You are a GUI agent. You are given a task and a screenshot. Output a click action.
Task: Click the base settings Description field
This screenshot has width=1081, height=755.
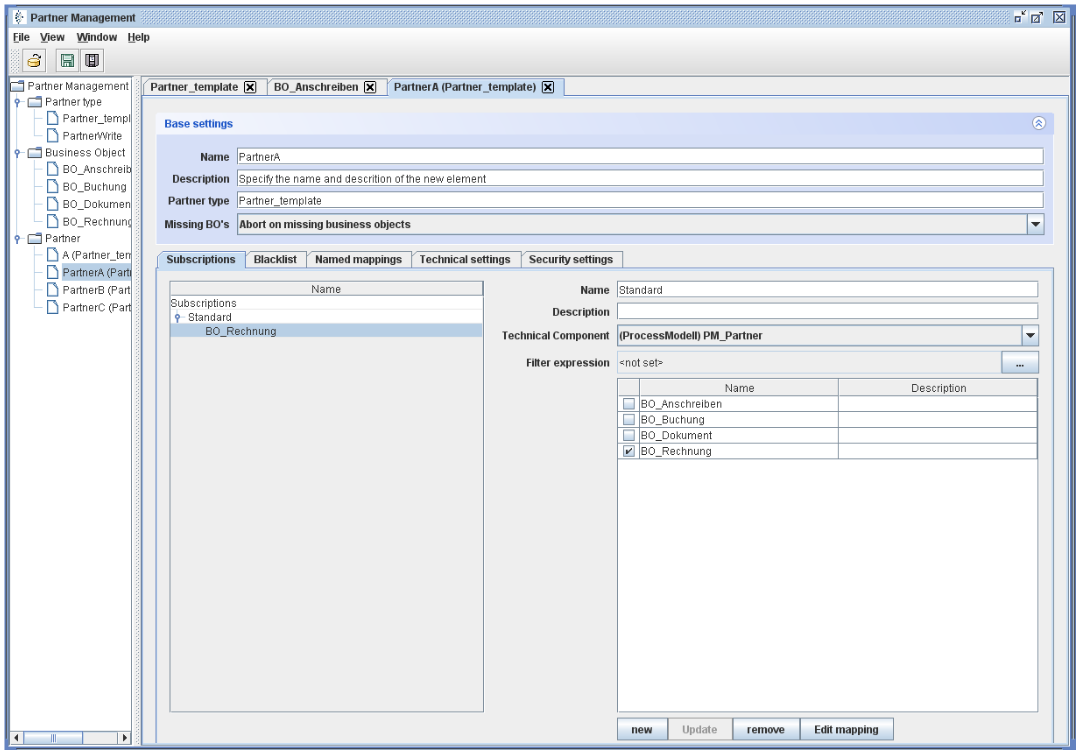tap(640, 179)
